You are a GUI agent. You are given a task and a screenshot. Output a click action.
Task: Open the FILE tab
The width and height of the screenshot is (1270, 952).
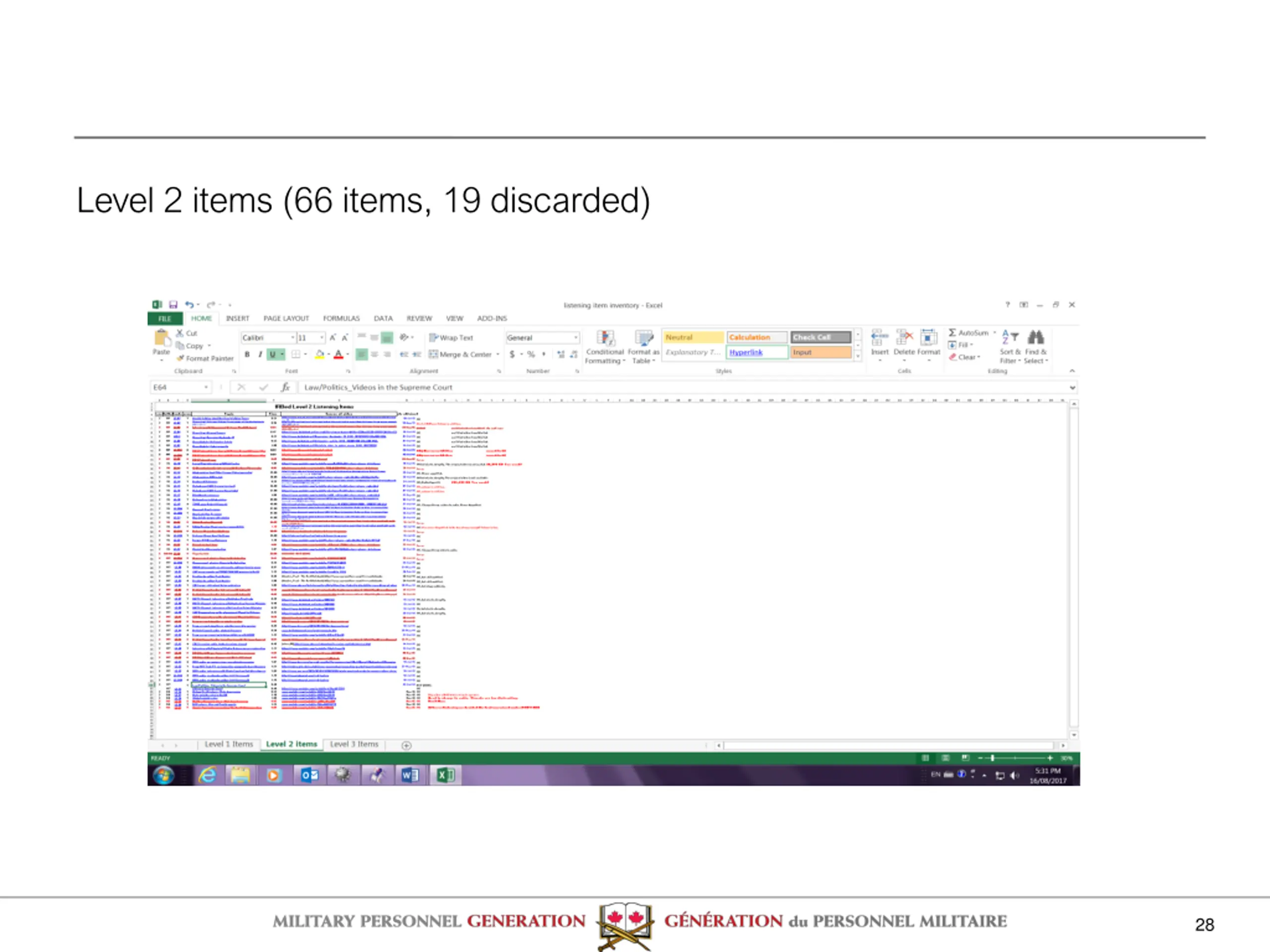tap(165, 318)
